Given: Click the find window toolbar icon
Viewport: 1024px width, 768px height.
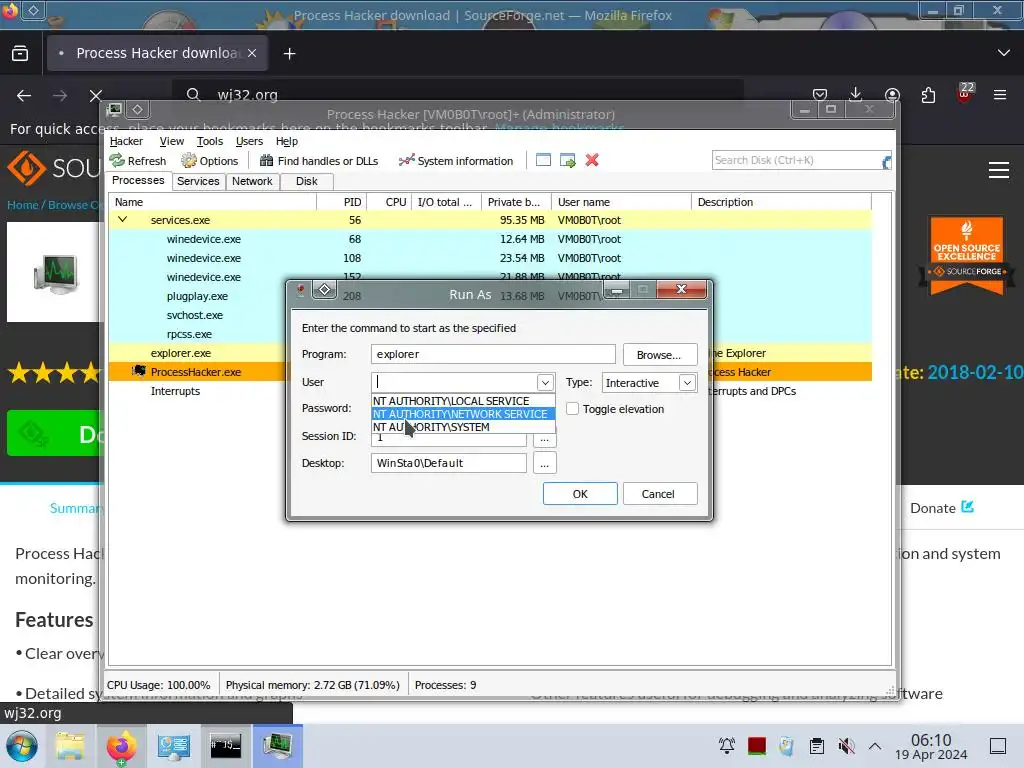Looking at the screenshot, I should (x=543, y=160).
